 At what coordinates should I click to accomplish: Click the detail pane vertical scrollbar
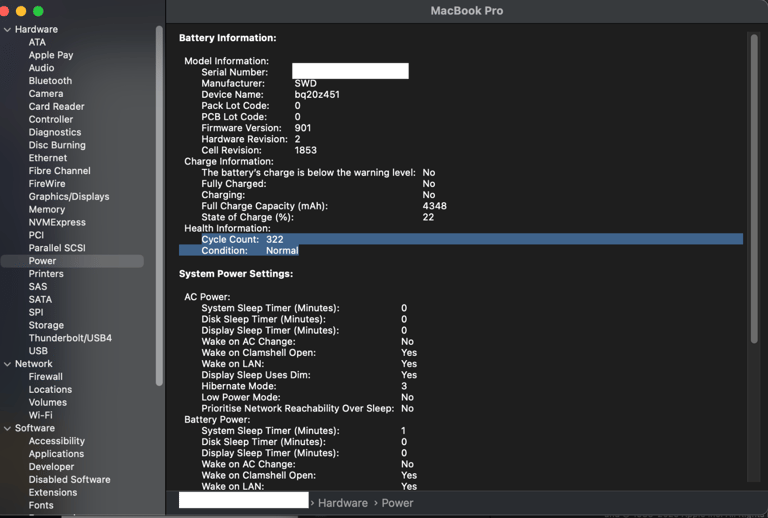tap(754, 188)
